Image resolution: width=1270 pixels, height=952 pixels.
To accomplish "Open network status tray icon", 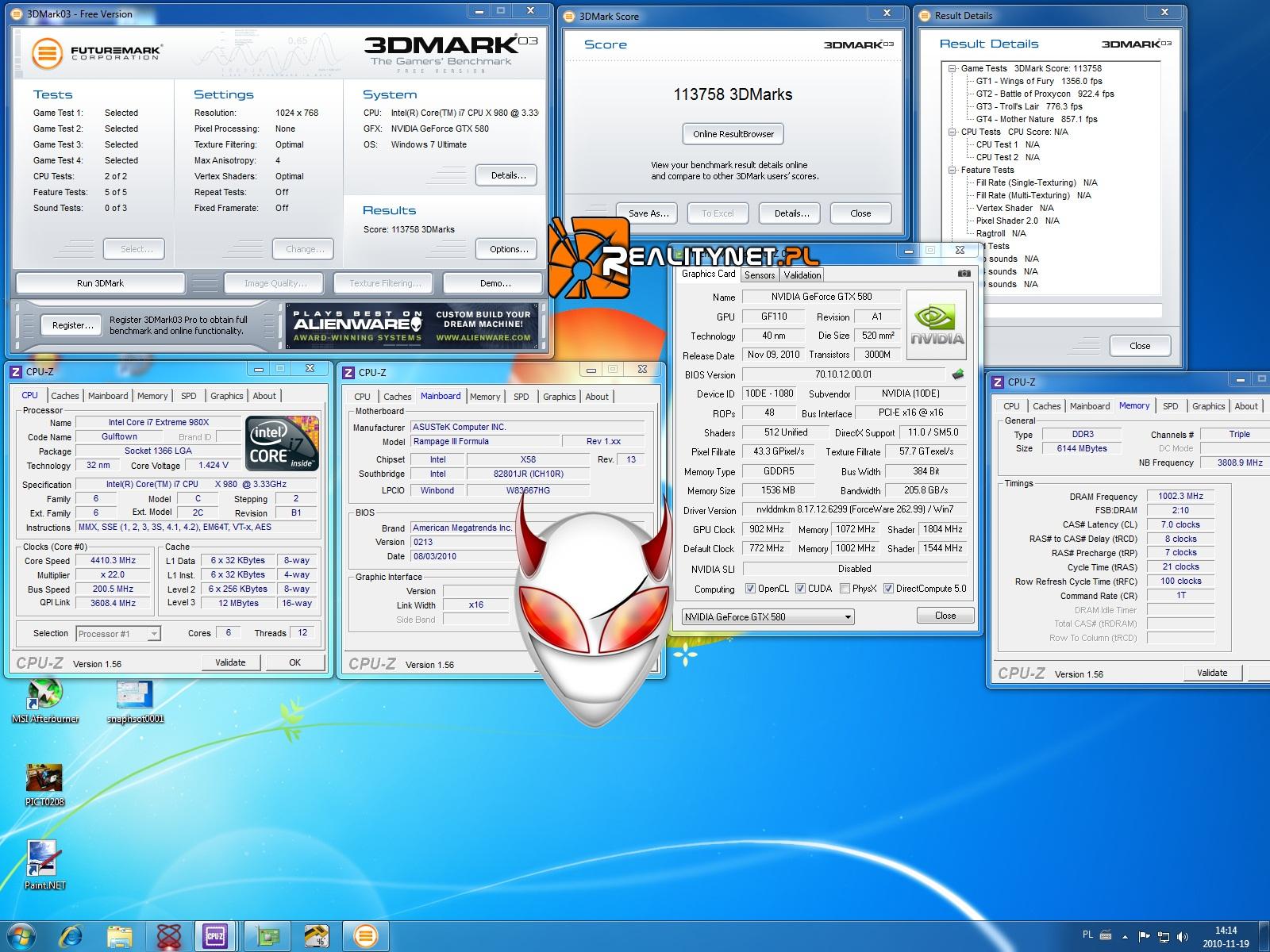I will click(x=1165, y=936).
